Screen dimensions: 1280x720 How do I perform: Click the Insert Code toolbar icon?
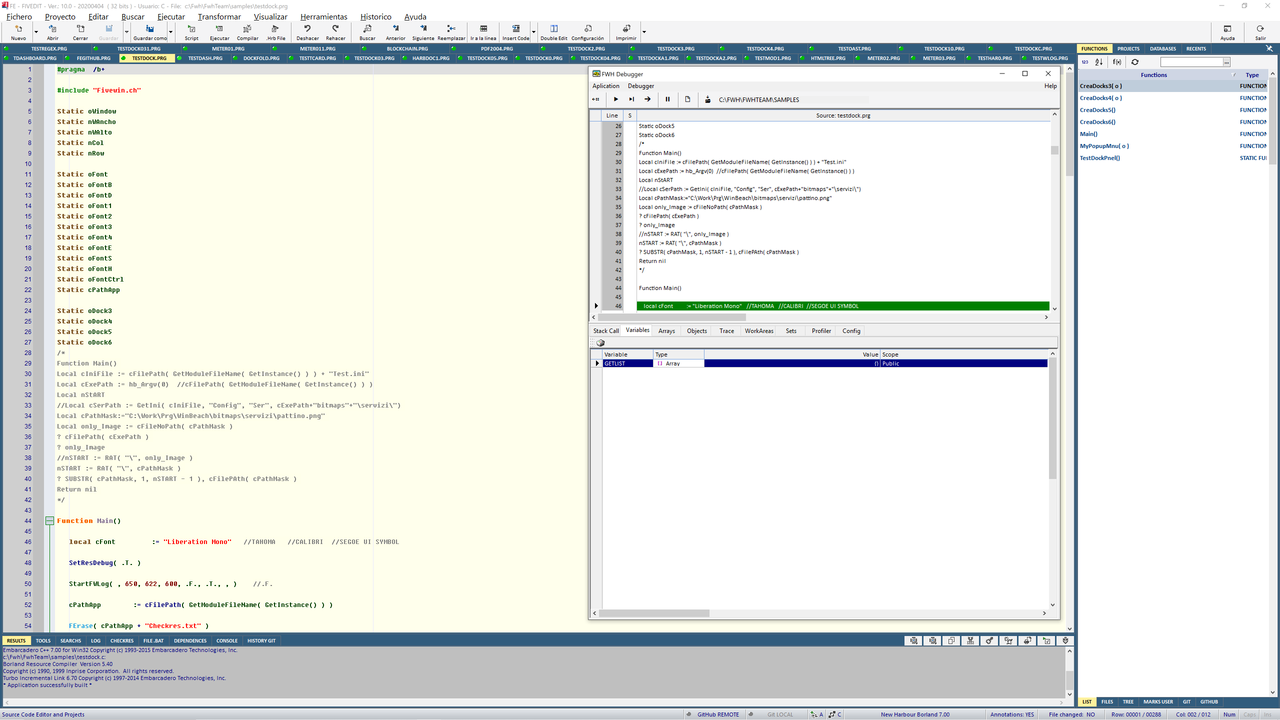click(515, 30)
